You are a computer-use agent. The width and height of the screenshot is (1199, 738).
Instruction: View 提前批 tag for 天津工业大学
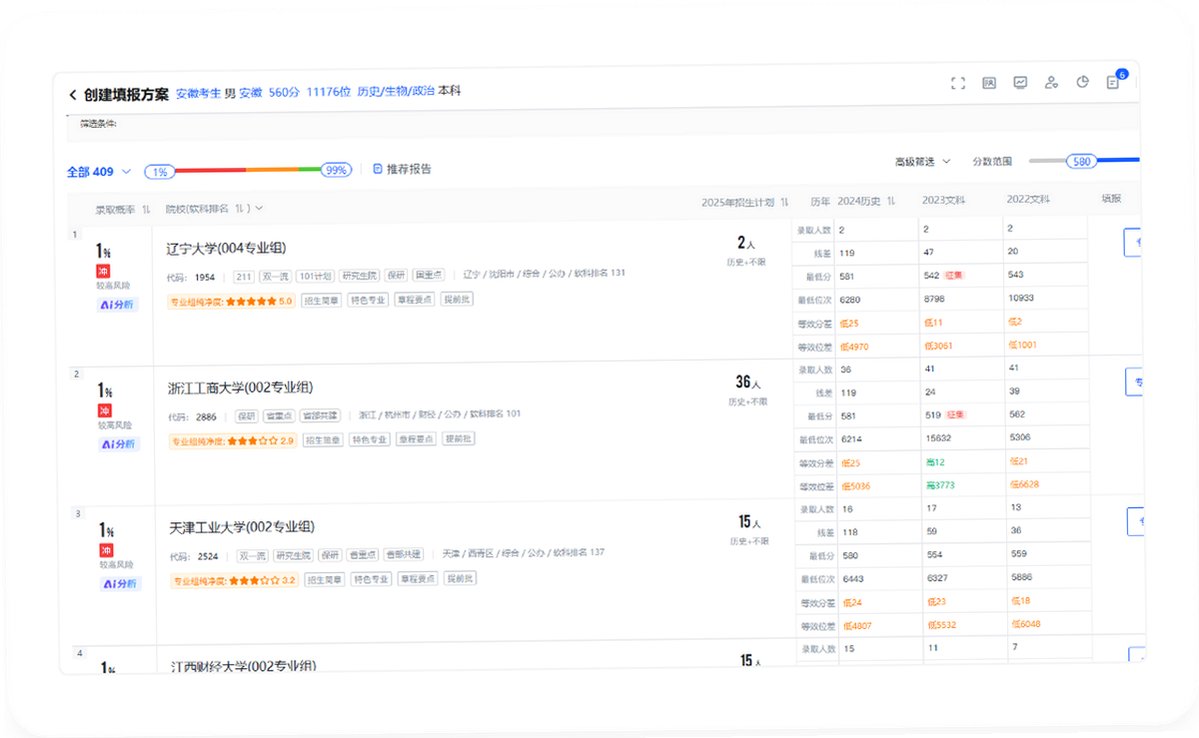[460, 578]
